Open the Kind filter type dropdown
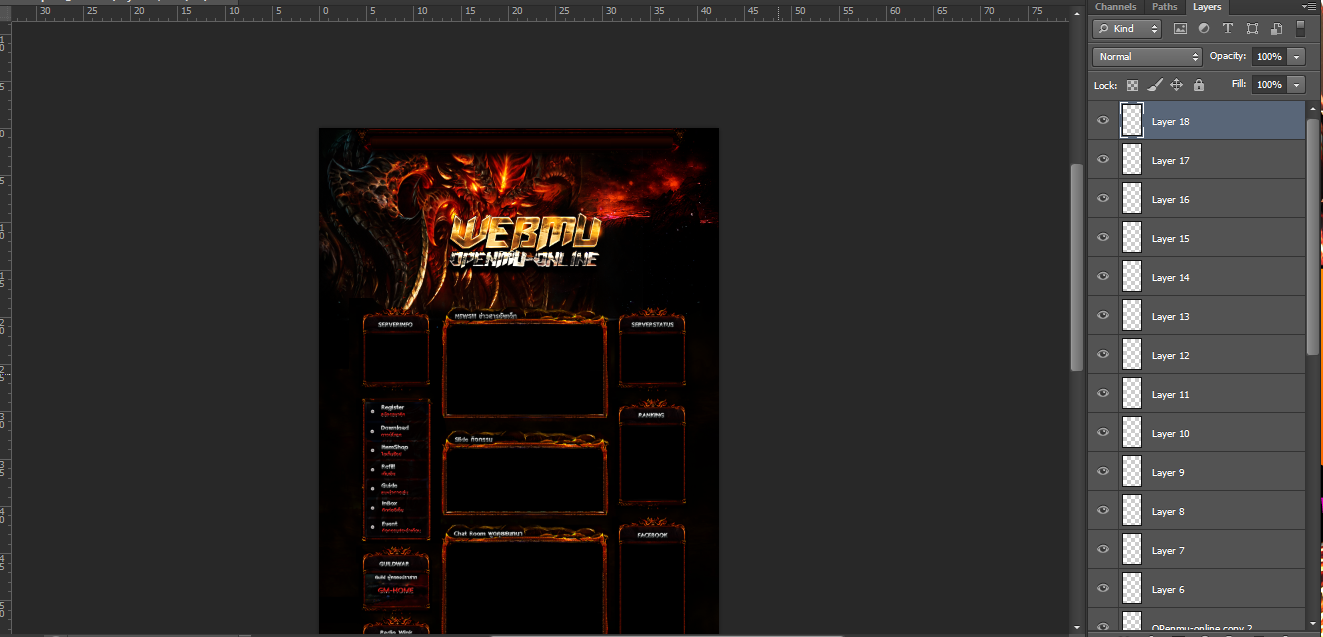Screen dimensions: 1323x637 (1127, 29)
